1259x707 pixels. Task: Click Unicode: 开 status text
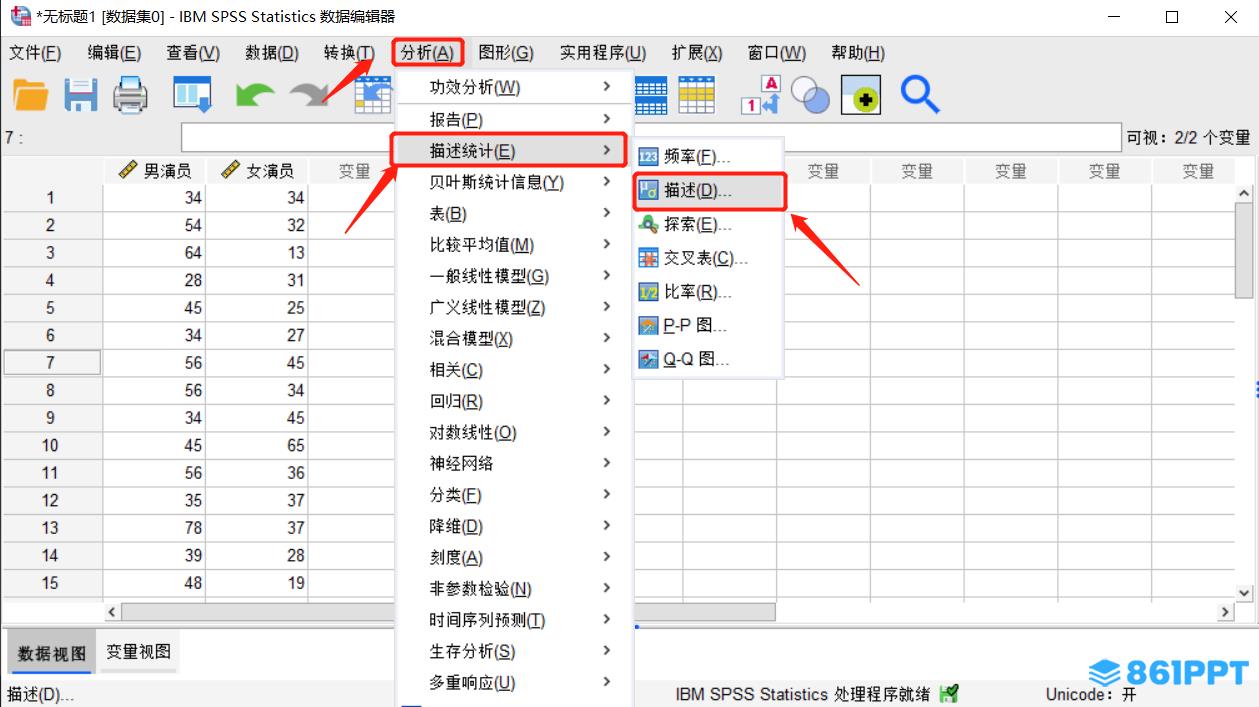click(x=1091, y=694)
